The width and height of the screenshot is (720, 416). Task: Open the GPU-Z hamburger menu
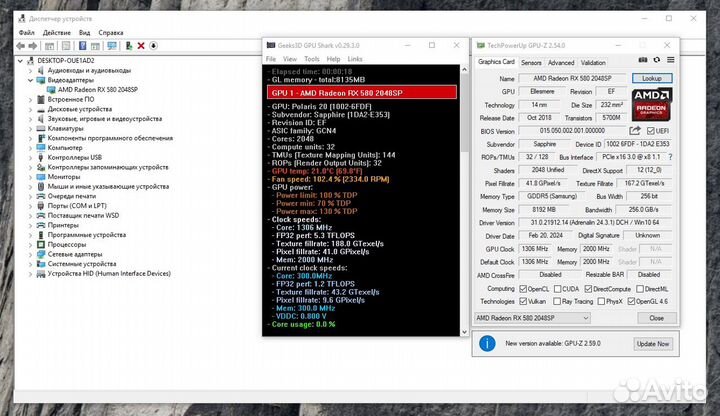coord(669,62)
